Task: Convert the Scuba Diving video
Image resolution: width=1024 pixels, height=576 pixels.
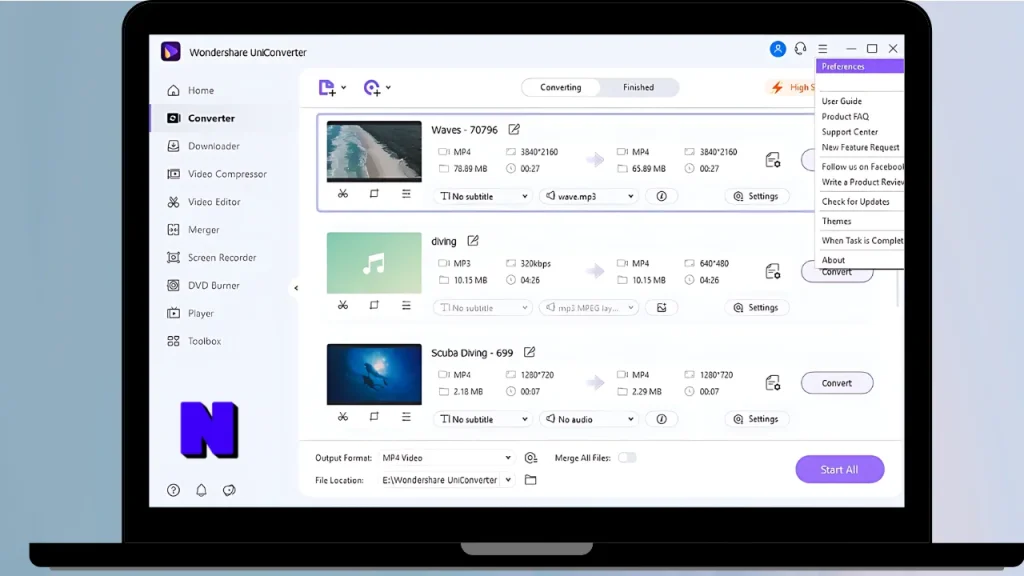Action: [x=837, y=383]
